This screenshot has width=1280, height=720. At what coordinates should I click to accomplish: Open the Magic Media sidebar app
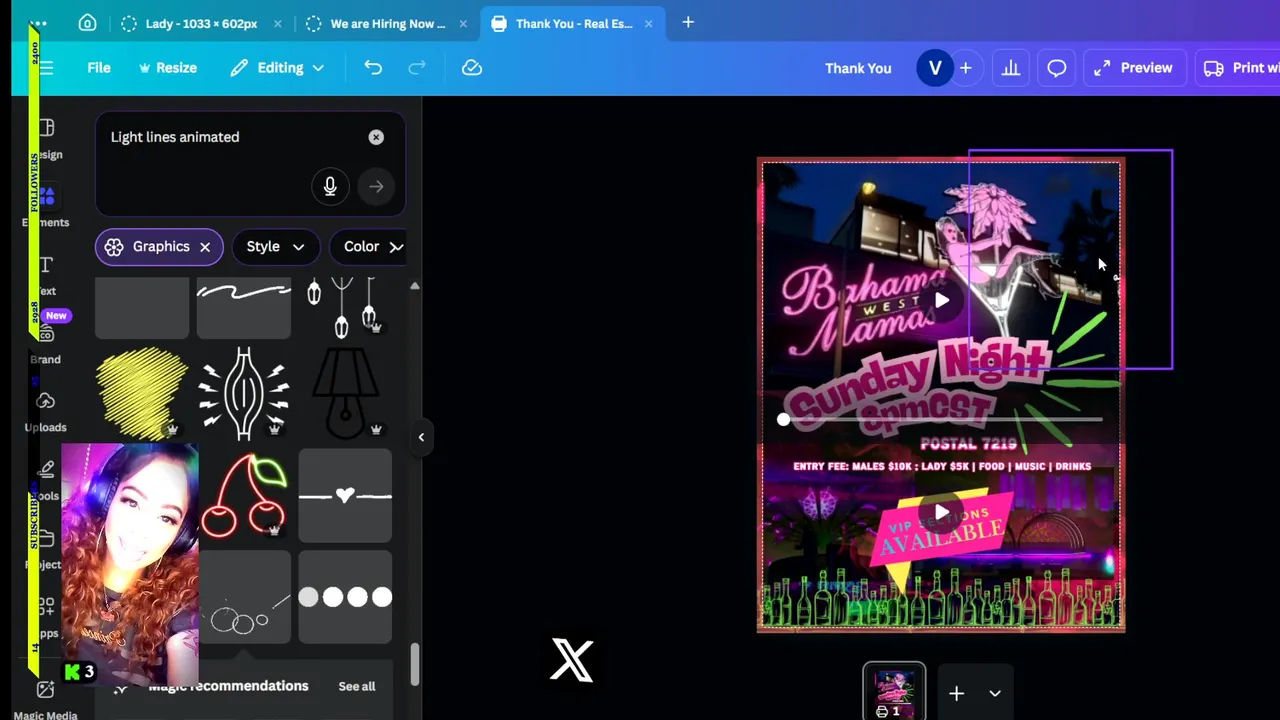[x=46, y=699]
